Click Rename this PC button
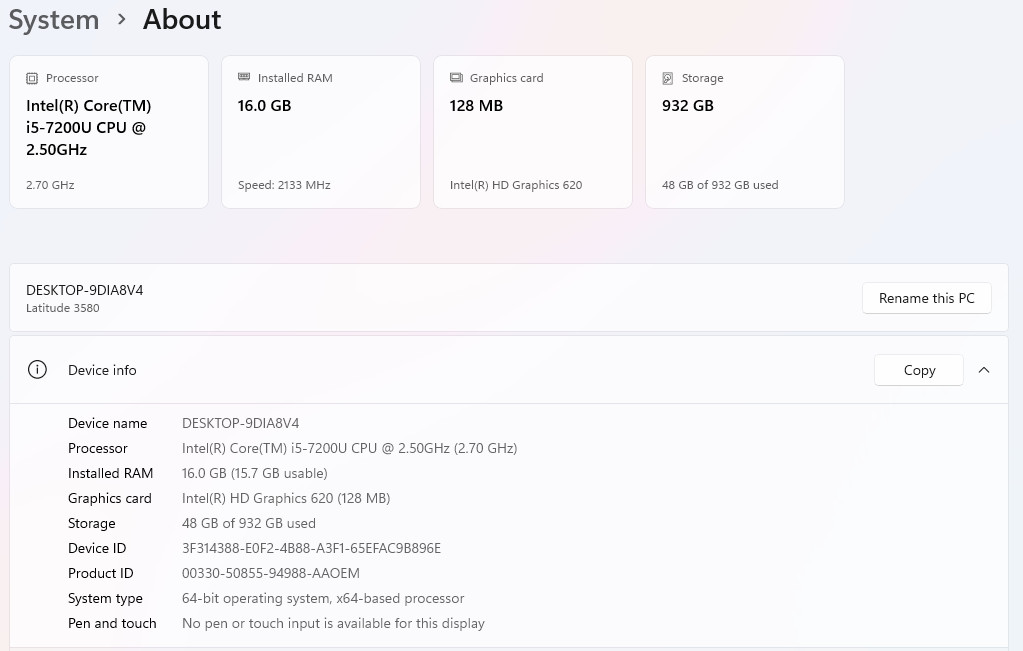Screen dimensions: 1023x651 click(926, 298)
